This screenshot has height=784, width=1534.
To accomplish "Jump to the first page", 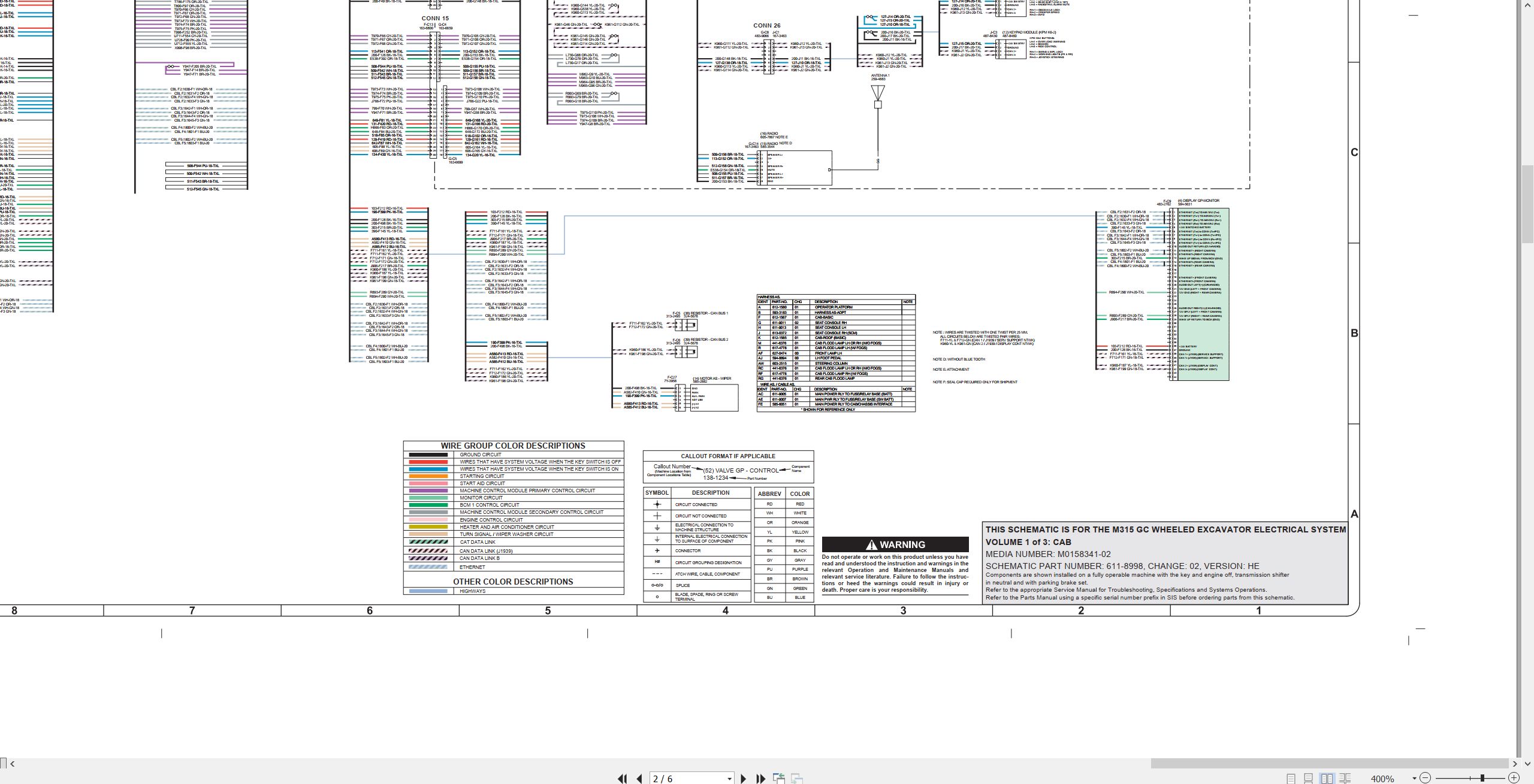I will (622, 779).
